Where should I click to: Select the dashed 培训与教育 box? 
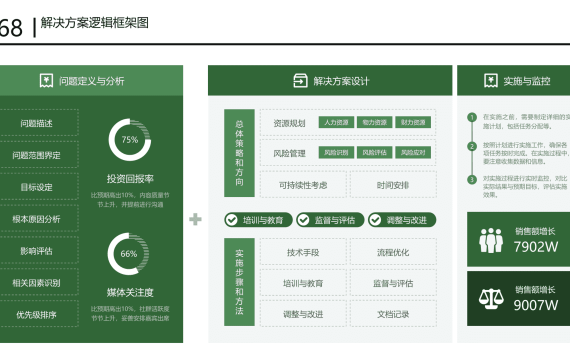pyautogui.click(x=303, y=283)
